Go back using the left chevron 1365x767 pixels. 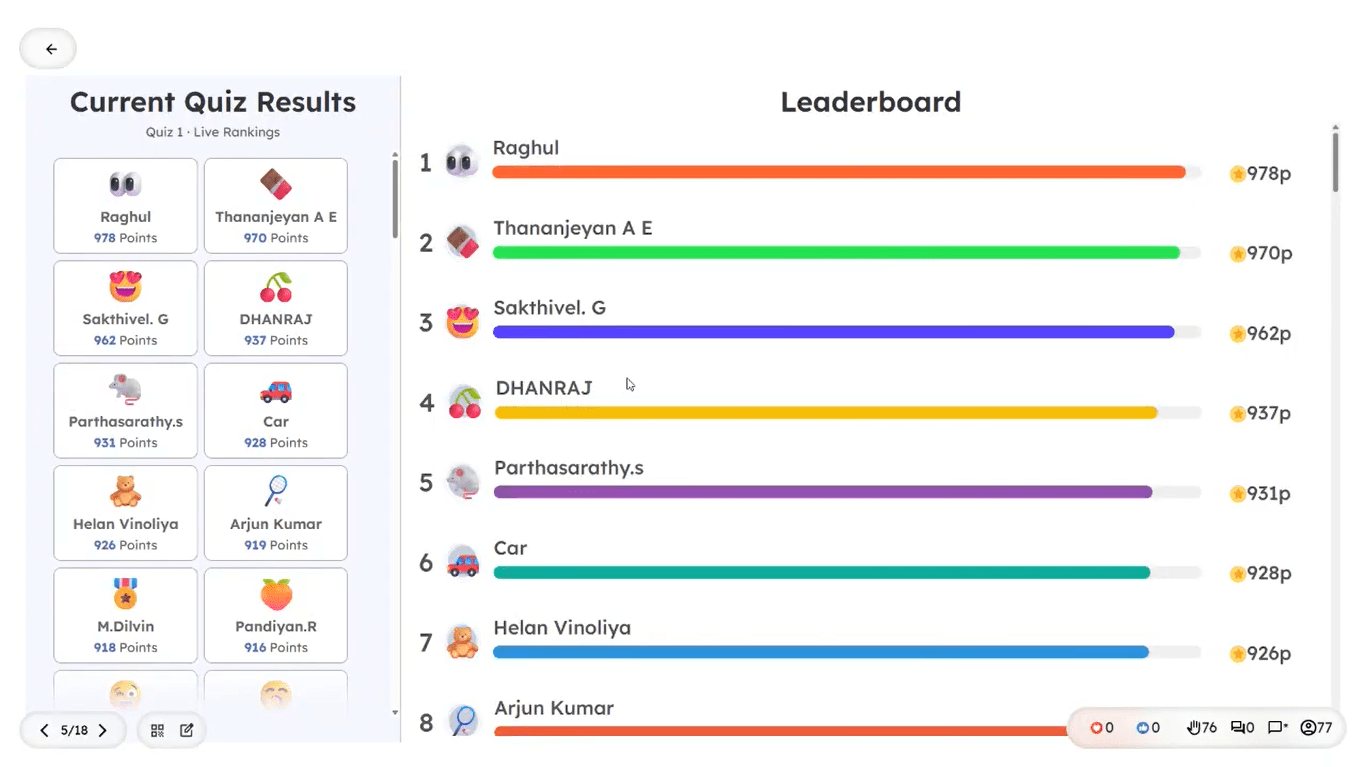click(x=44, y=730)
